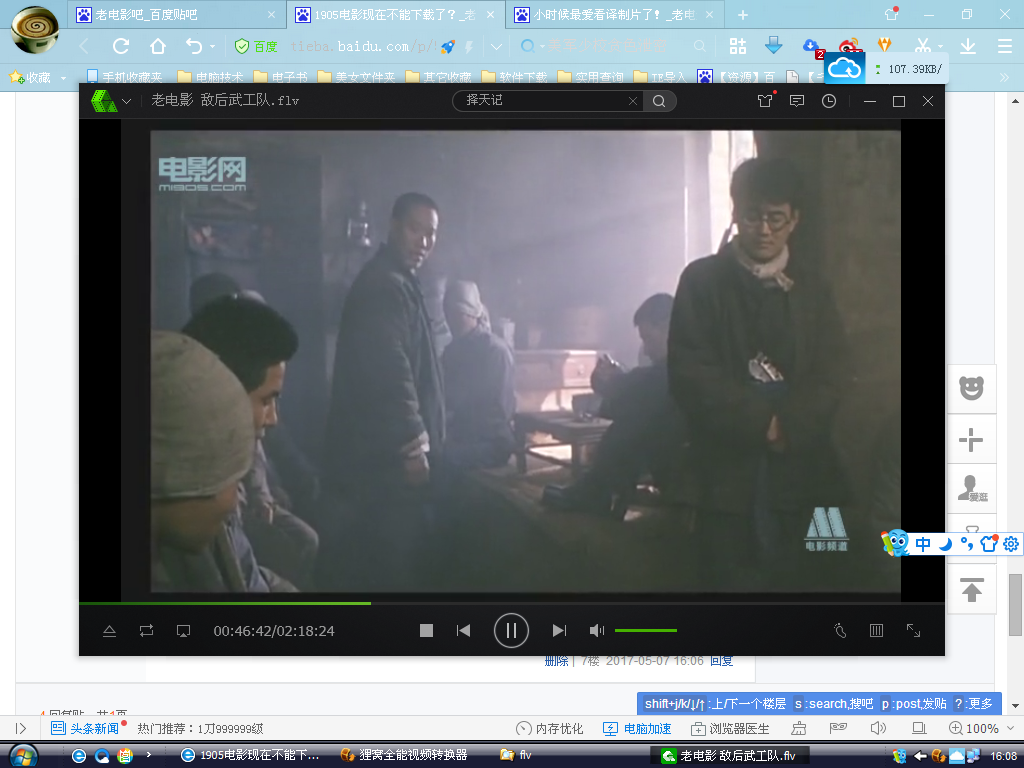Image resolution: width=1024 pixels, height=768 pixels.
Task: Clear the player search text with X
Action: pos(633,101)
